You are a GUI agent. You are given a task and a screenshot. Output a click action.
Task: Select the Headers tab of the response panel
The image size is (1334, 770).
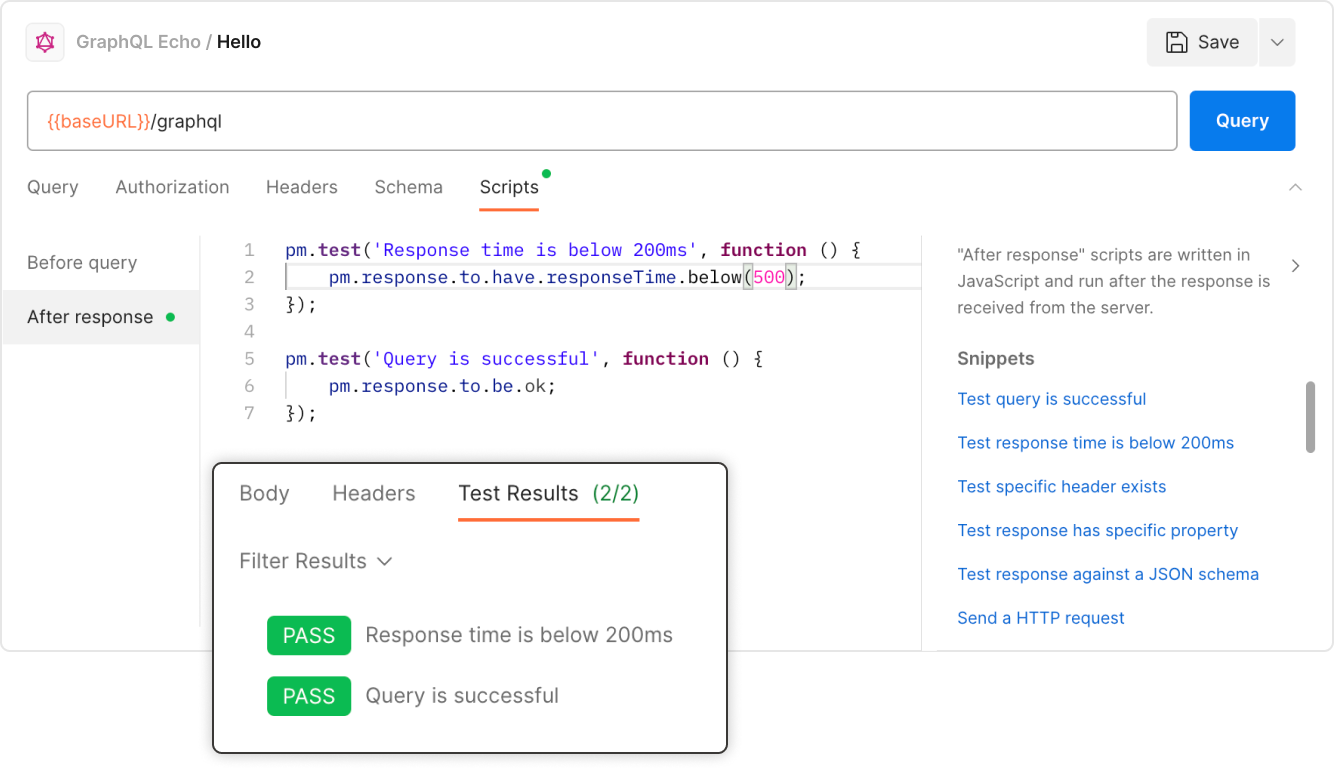coord(373,493)
